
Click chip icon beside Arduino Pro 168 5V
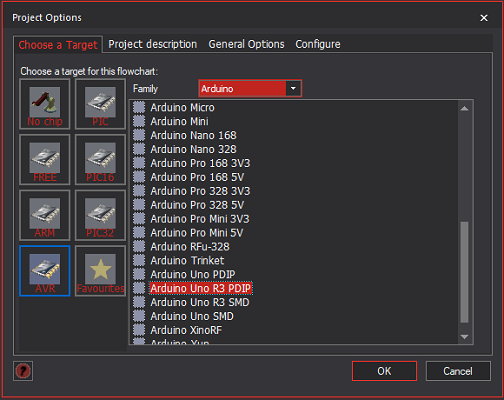pyautogui.click(x=139, y=177)
